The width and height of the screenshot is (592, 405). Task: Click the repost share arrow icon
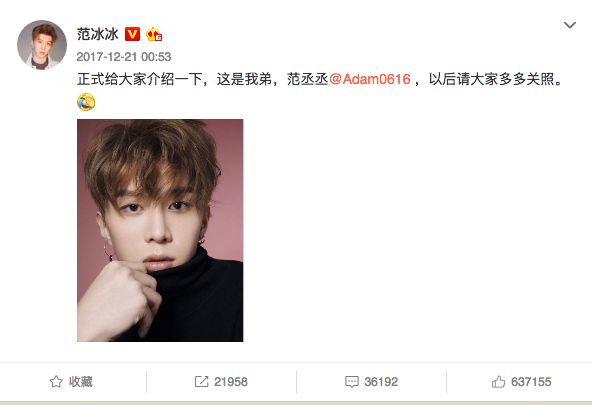tap(201, 382)
